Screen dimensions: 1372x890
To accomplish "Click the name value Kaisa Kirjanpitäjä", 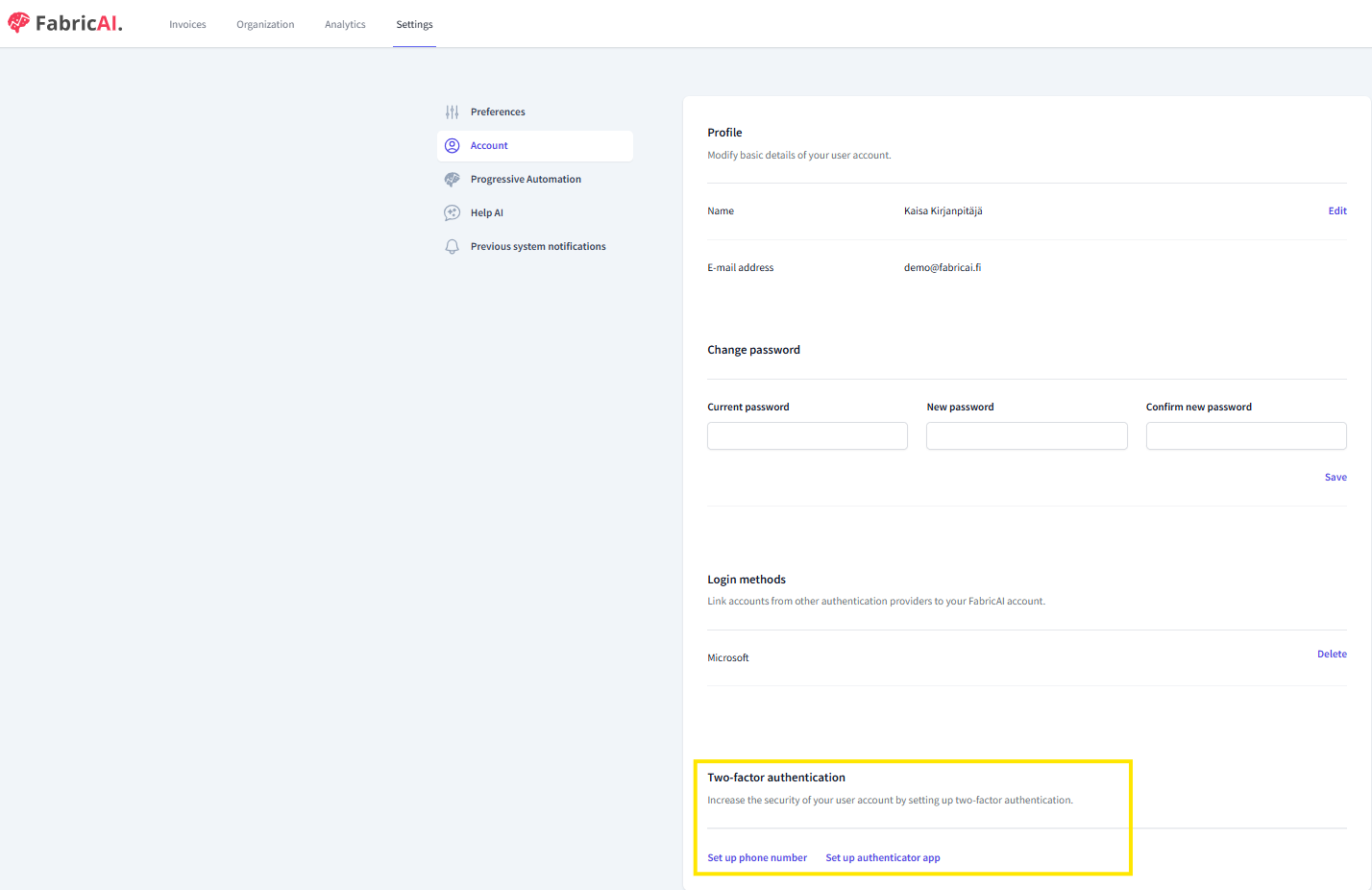I will tap(943, 211).
